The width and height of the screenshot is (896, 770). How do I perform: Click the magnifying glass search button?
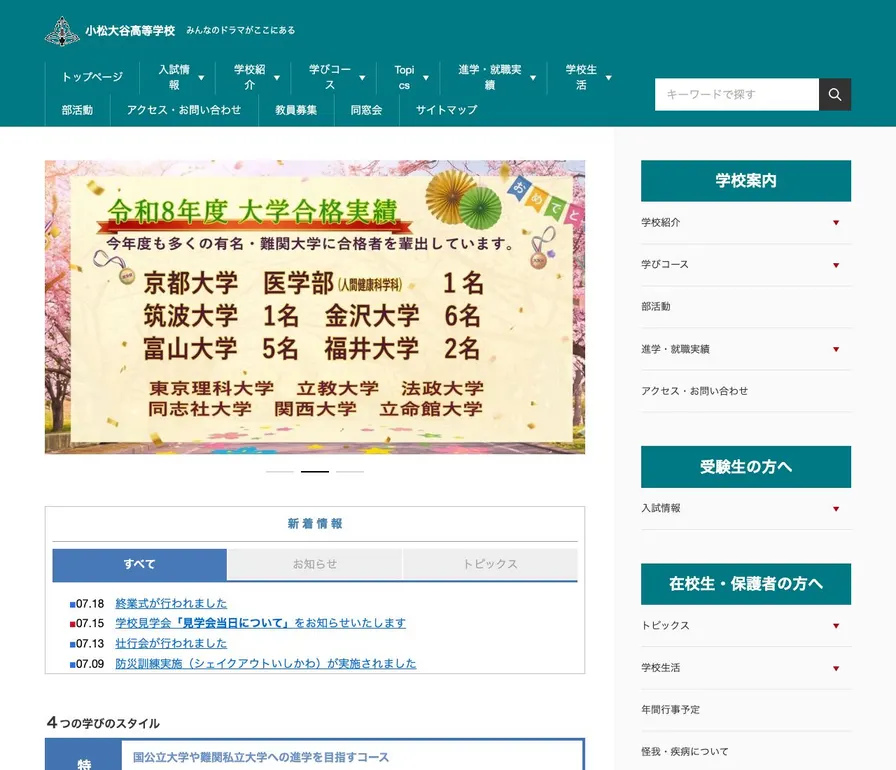[835, 94]
